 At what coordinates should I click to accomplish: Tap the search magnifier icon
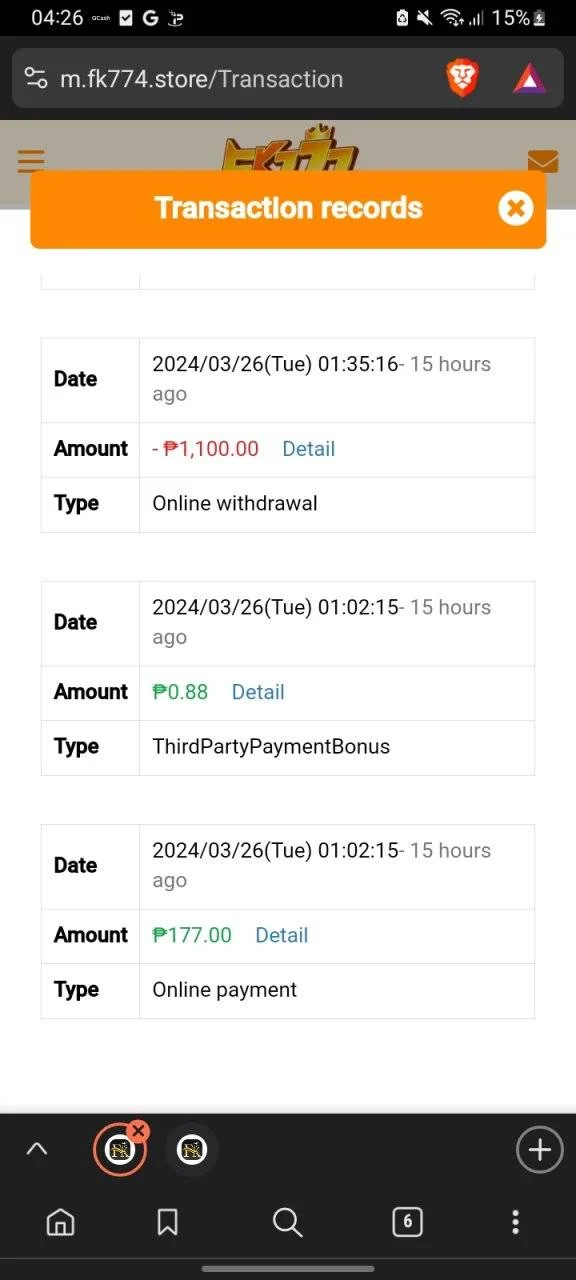pos(287,1221)
